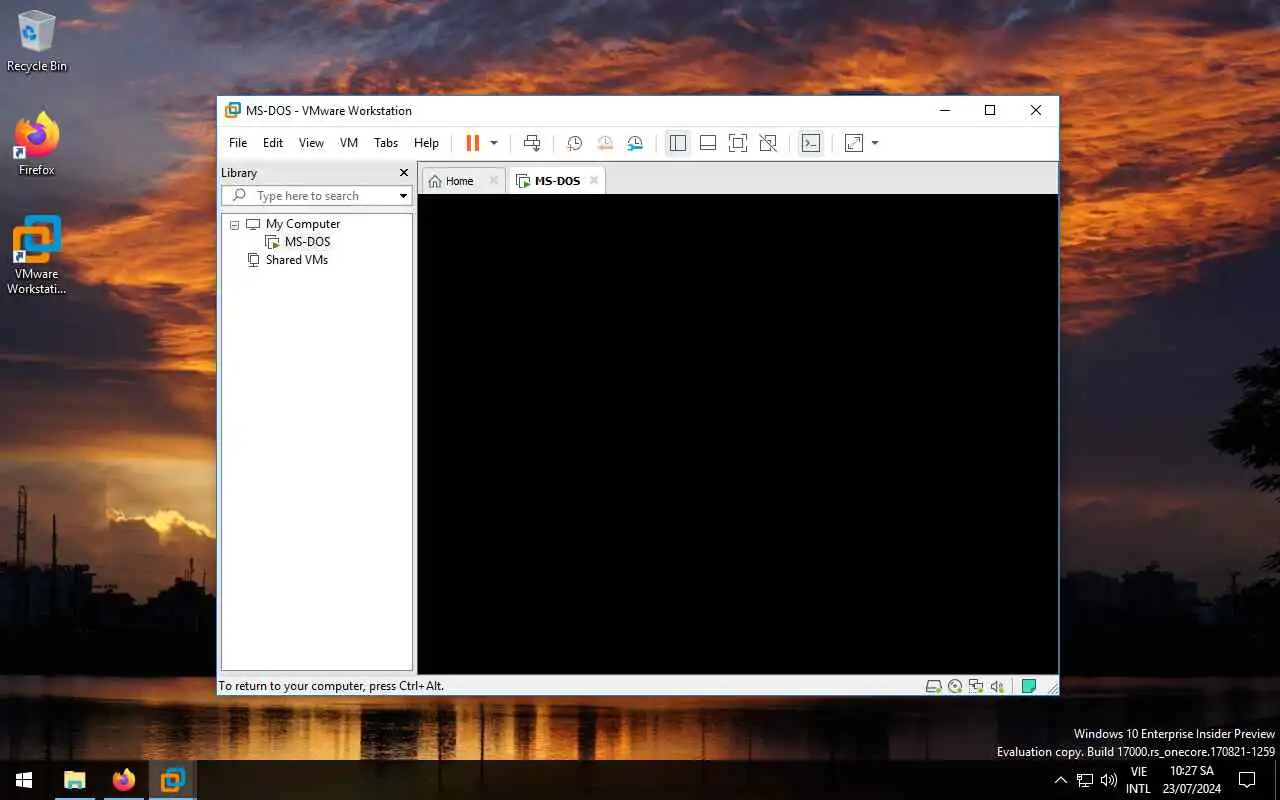Open the Windows Start menu
This screenshot has height=800, width=1280.
click(24, 780)
